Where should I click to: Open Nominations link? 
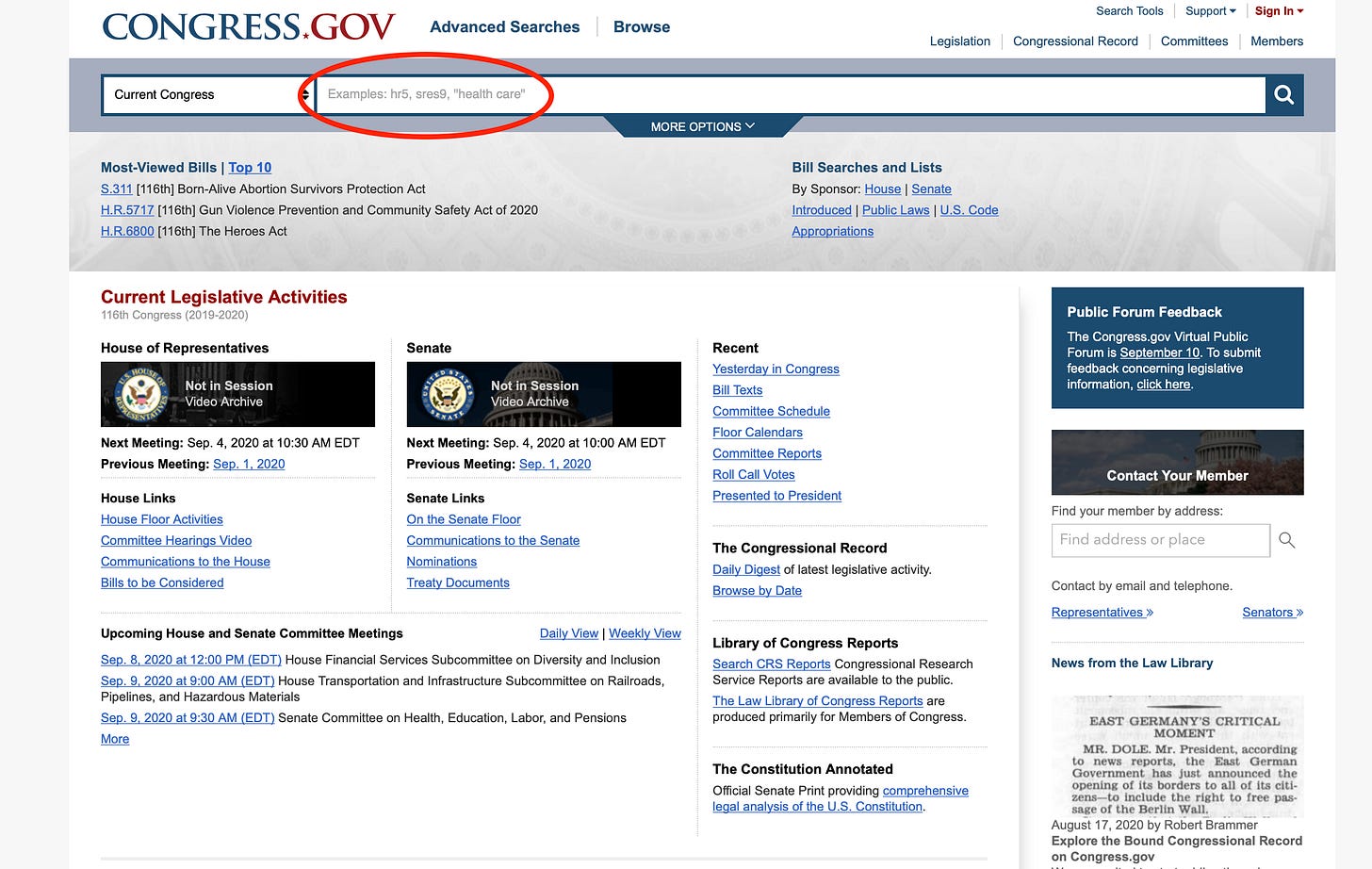coord(442,562)
